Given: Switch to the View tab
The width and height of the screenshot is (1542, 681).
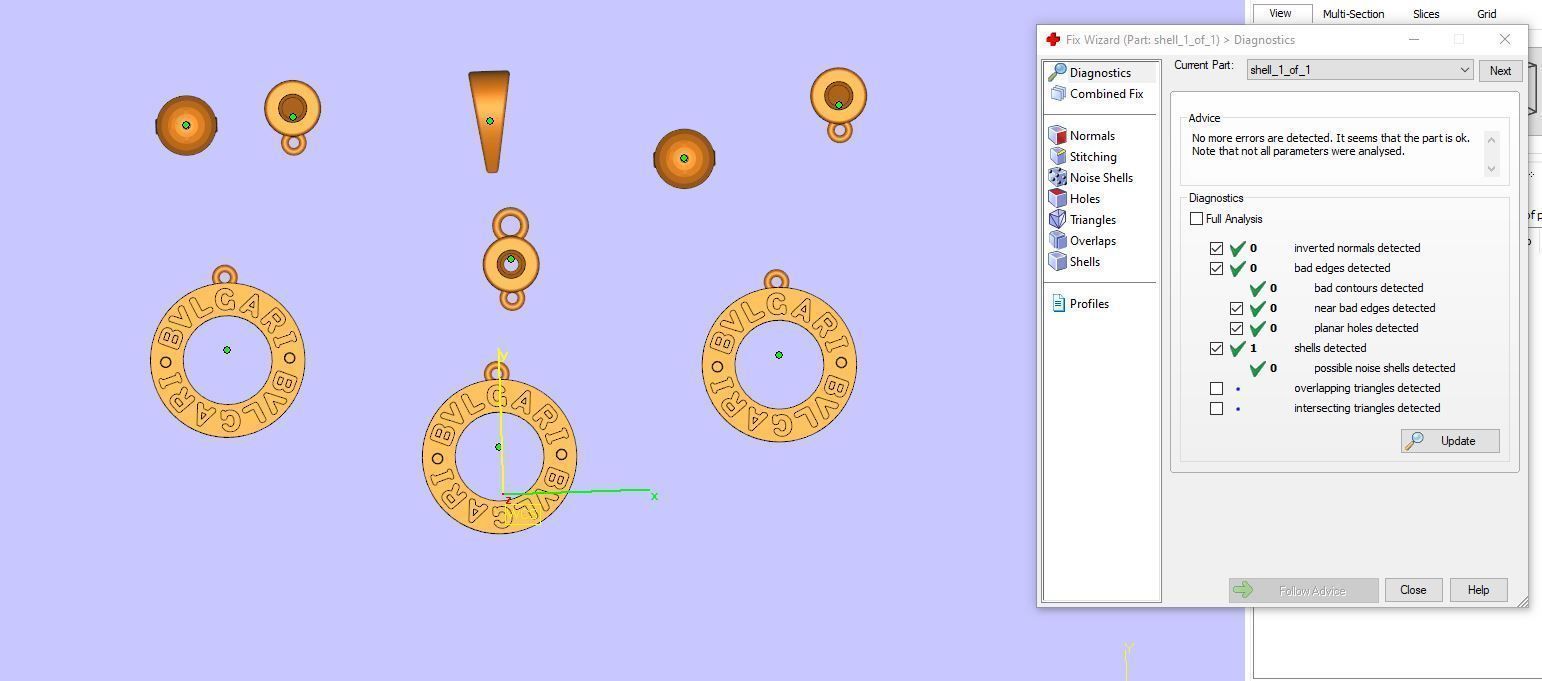Looking at the screenshot, I should point(1280,13).
